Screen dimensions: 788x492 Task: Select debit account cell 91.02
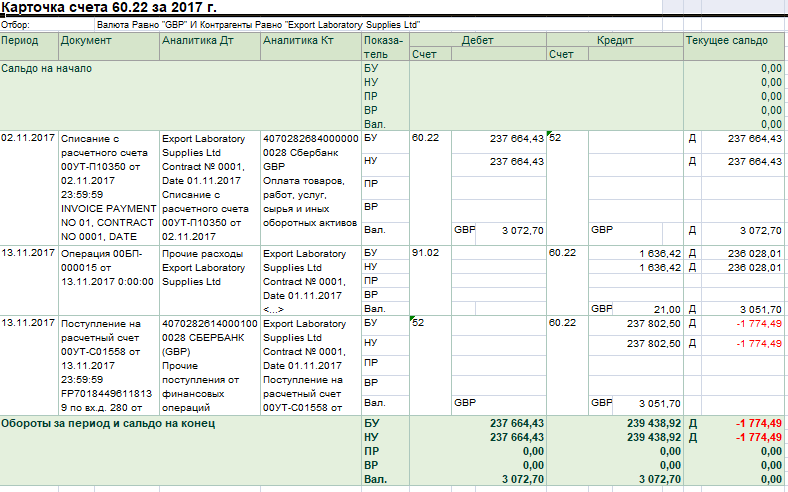tap(426, 254)
